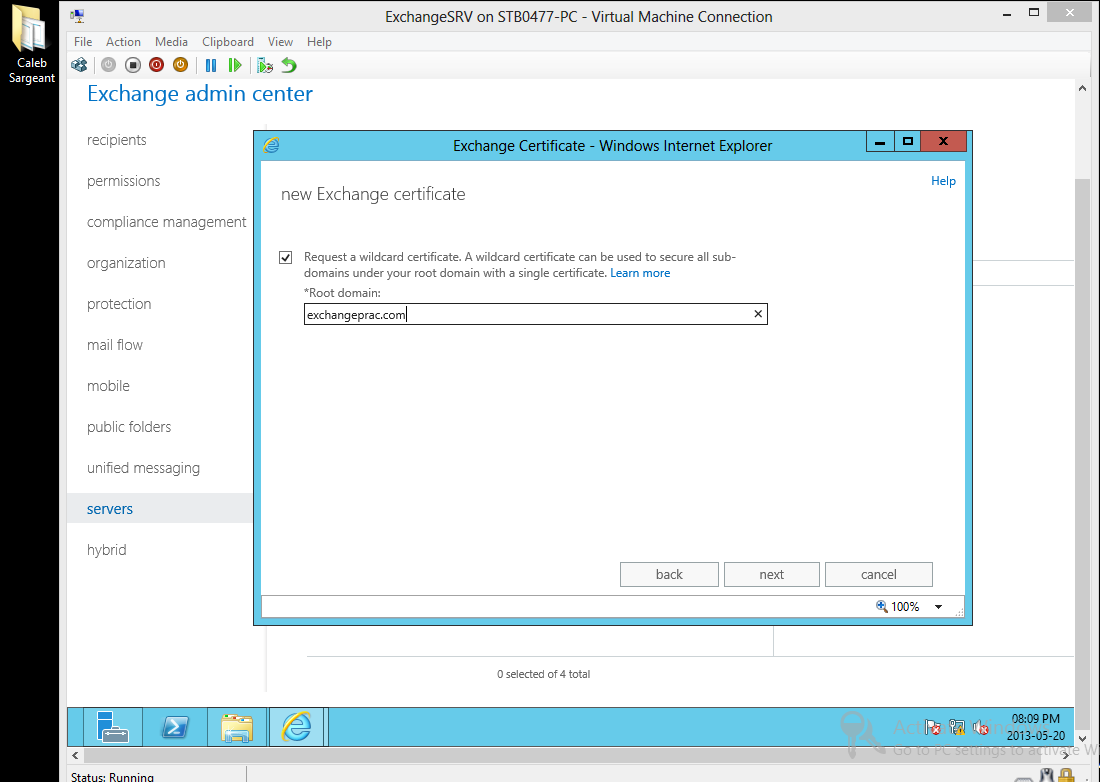Image resolution: width=1100 pixels, height=782 pixels.
Task: Open the File menu
Action: pyautogui.click(x=83, y=42)
